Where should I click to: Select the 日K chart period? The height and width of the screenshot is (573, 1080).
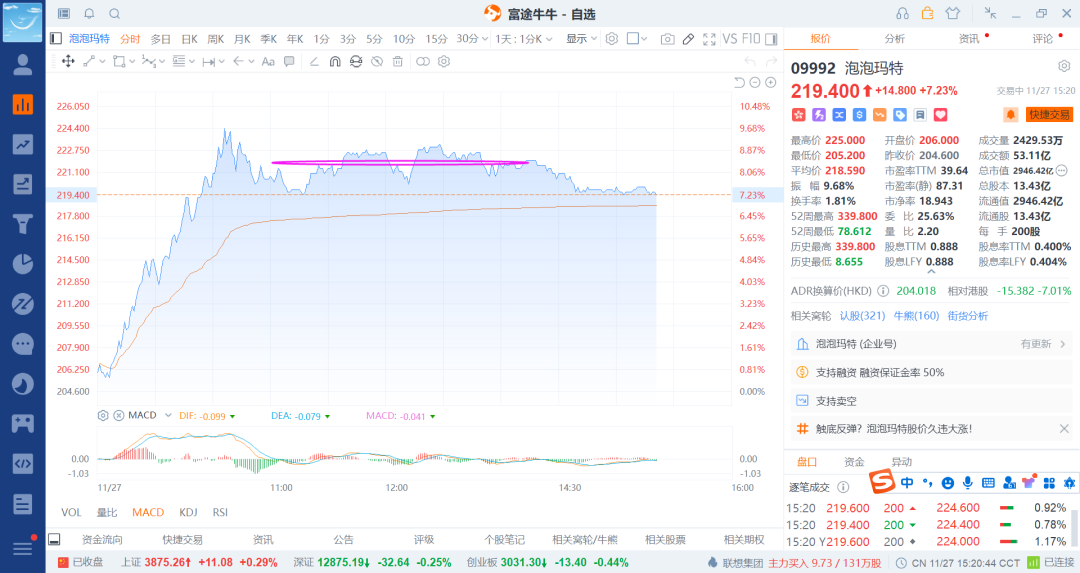coord(189,39)
